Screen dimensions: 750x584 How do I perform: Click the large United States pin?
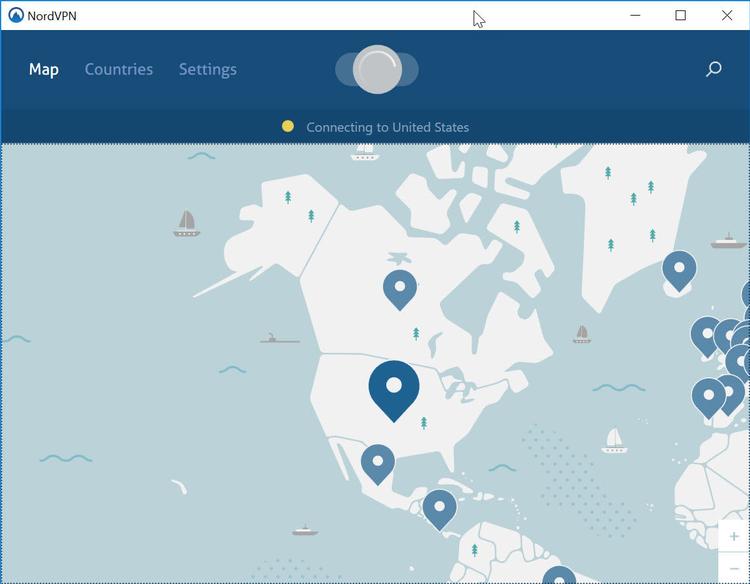pyautogui.click(x=394, y=388)
